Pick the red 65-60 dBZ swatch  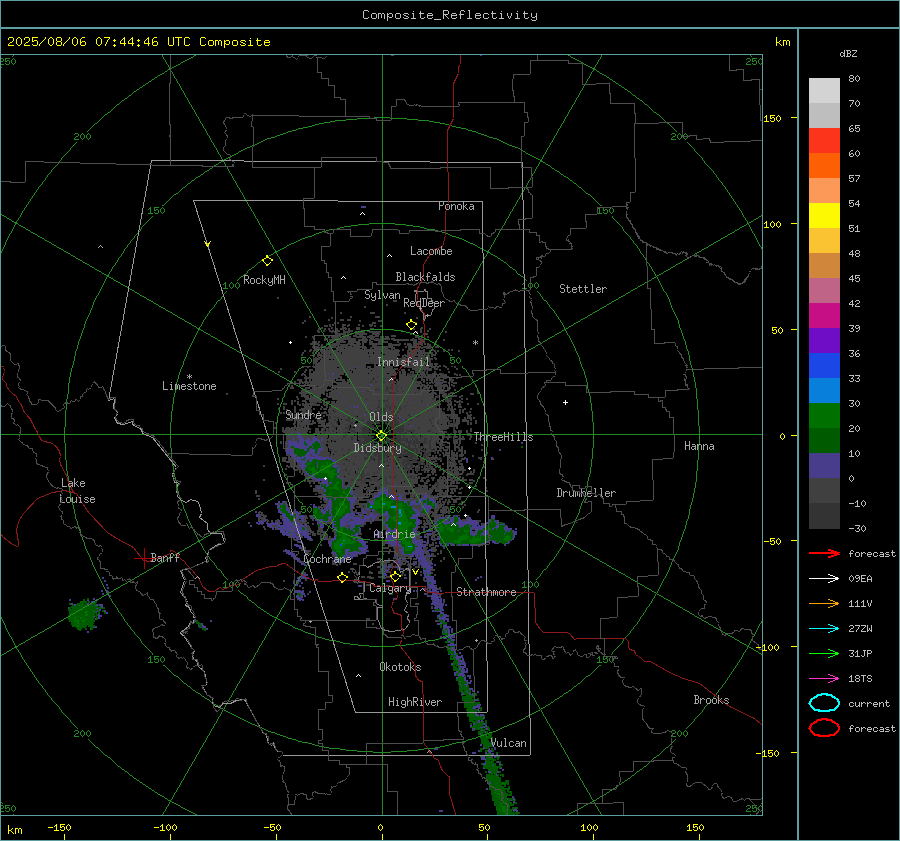pyautogui.click(x=824, y=140)
